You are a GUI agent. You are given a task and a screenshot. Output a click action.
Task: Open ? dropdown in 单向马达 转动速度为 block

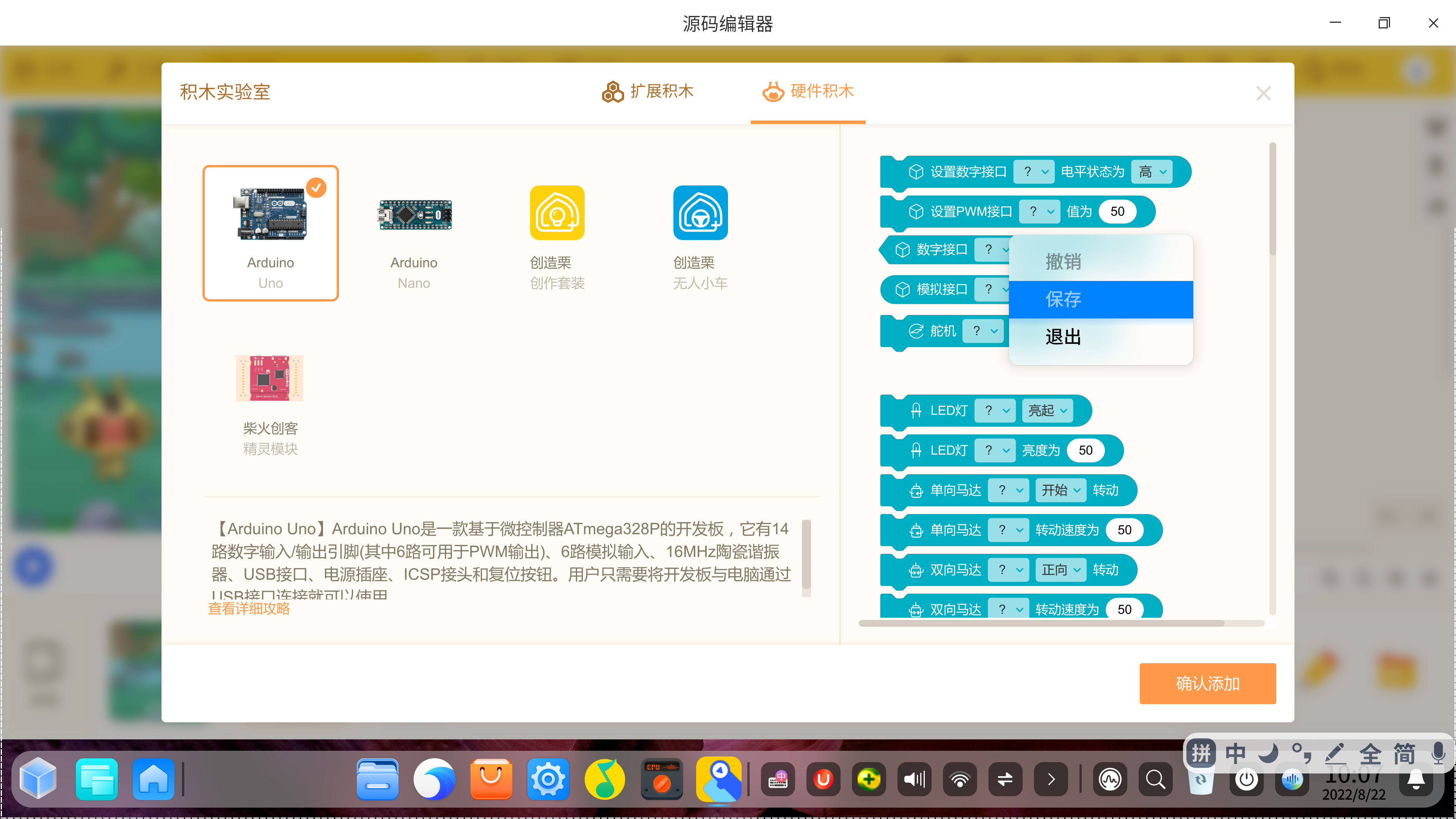point(1008,530)
